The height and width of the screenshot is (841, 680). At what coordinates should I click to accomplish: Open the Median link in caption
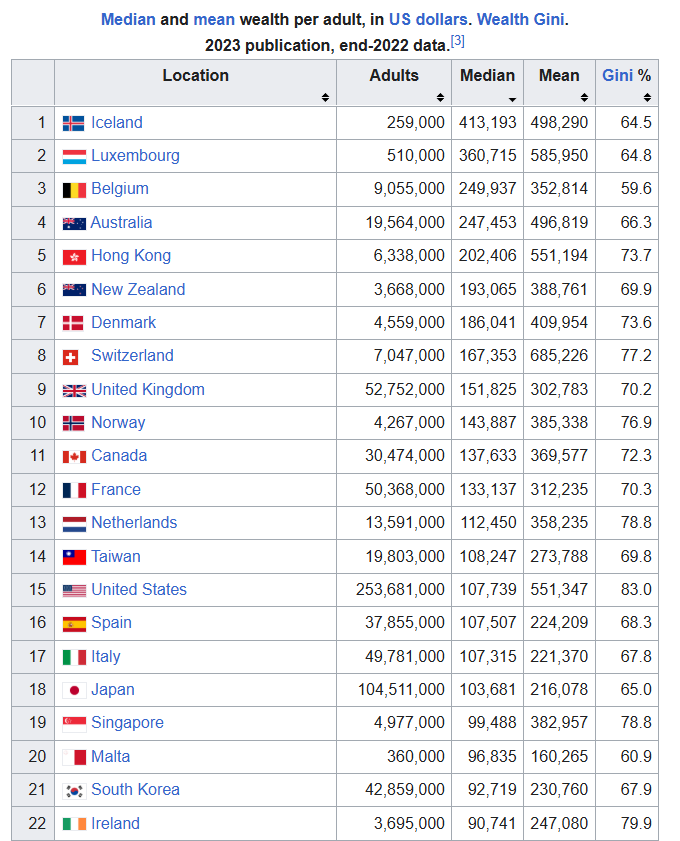click(128, 19)
